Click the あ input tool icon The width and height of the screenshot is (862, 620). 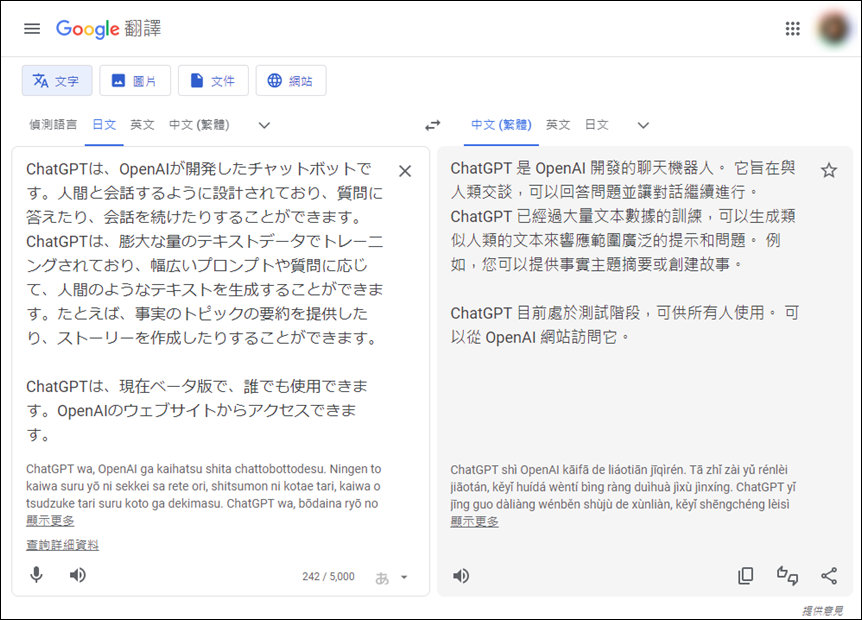382,578
